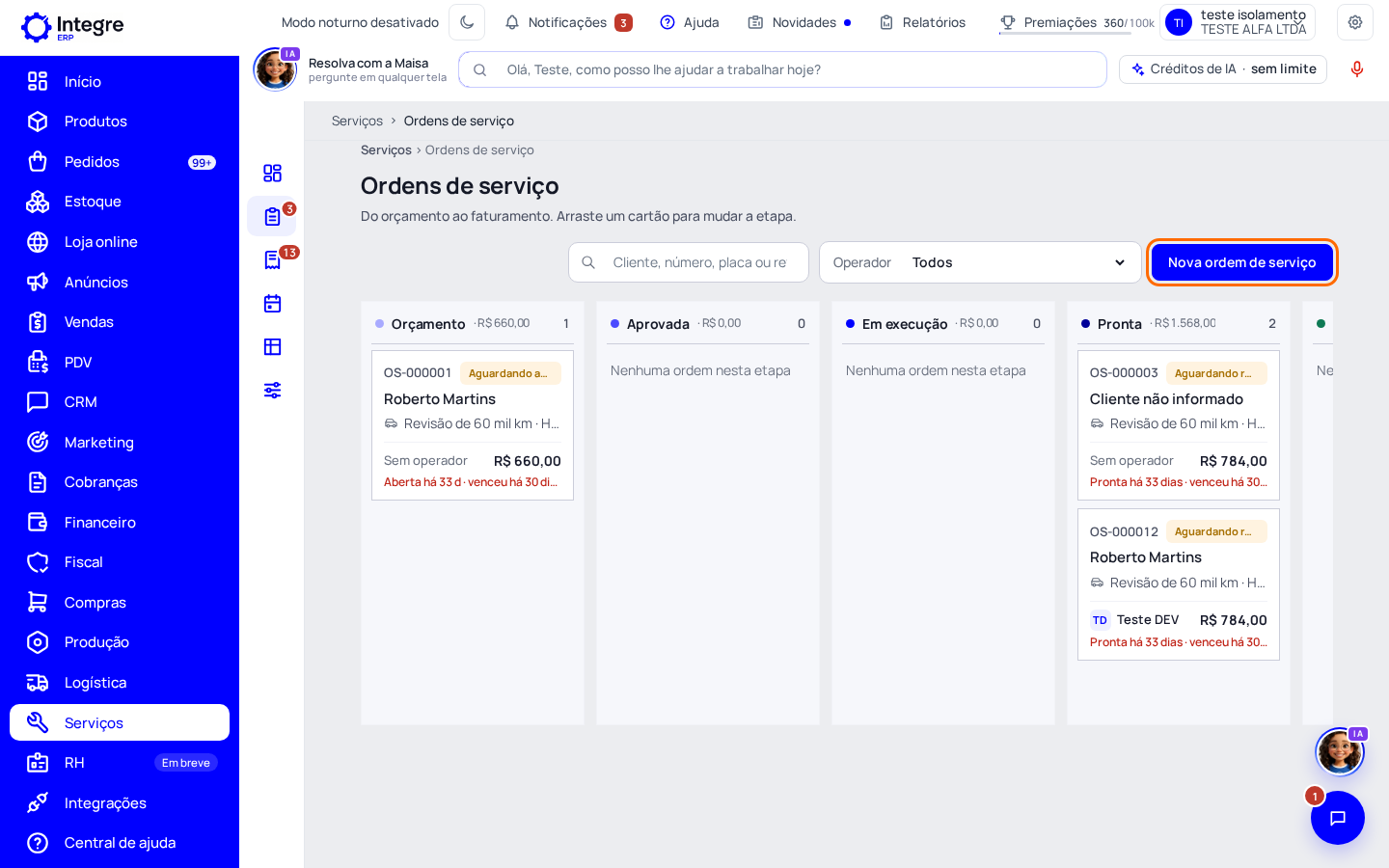Open submenu receipt icon with badge 13
This screenshot has height=868, width=1389.
(273, 260)
